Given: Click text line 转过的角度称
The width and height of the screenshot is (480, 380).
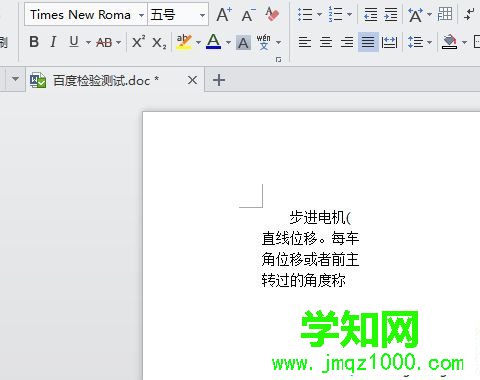Looking at the screenshot, I should [x=303, y=280].
